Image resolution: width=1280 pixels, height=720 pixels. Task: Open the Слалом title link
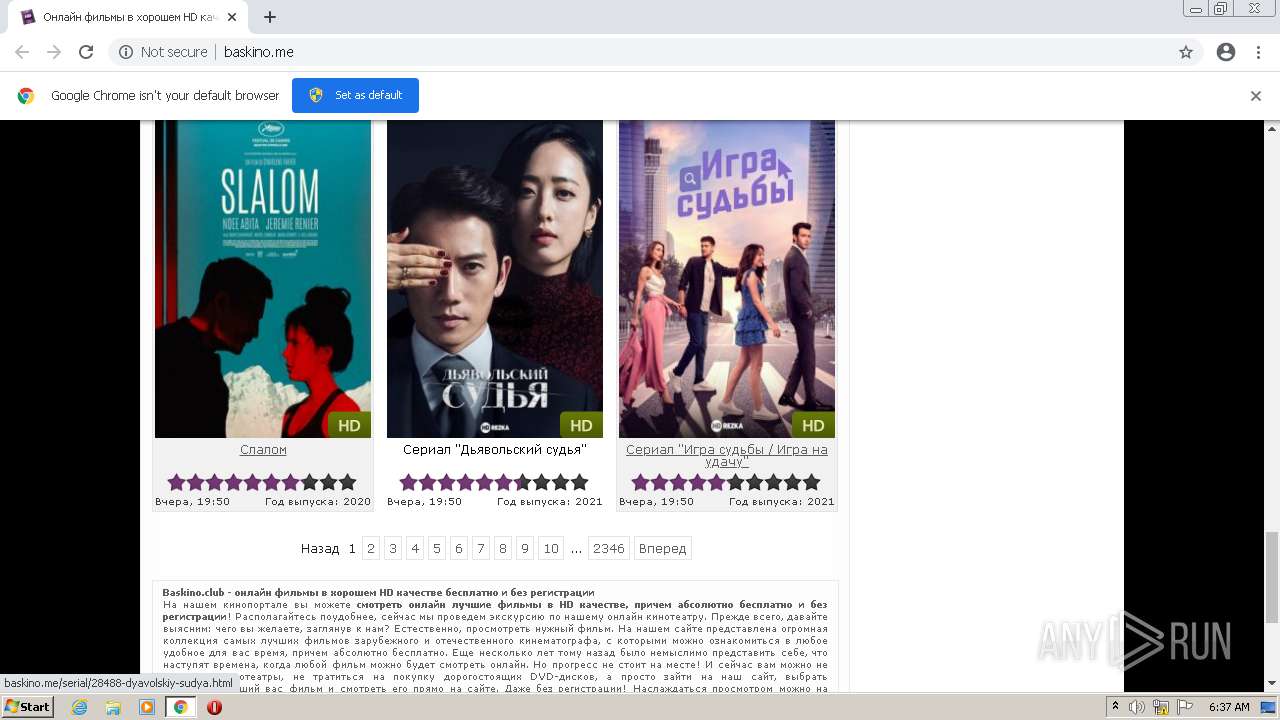click(x=263, y=450)
